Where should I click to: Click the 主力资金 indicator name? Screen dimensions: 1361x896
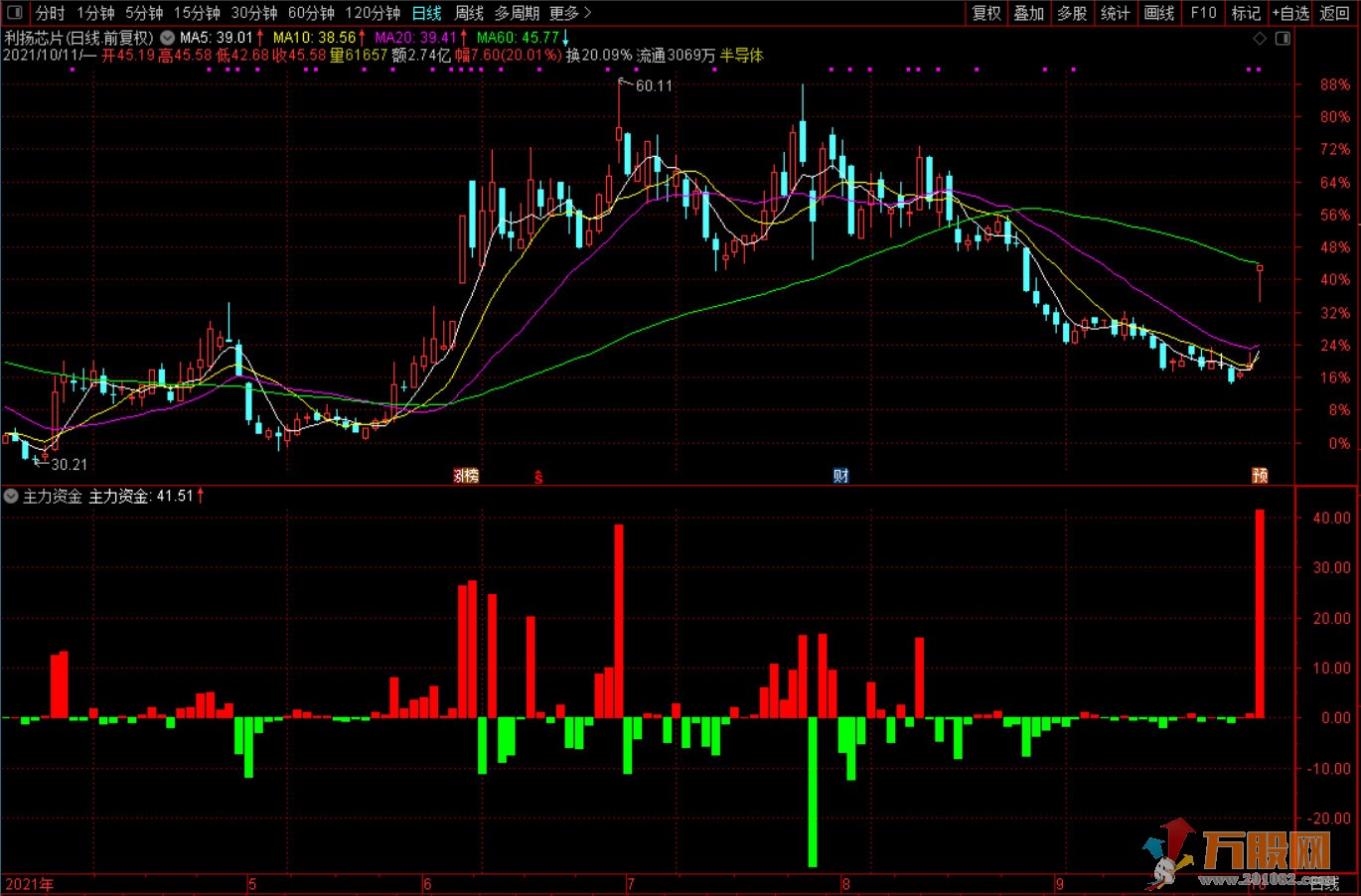coord(53,496)
